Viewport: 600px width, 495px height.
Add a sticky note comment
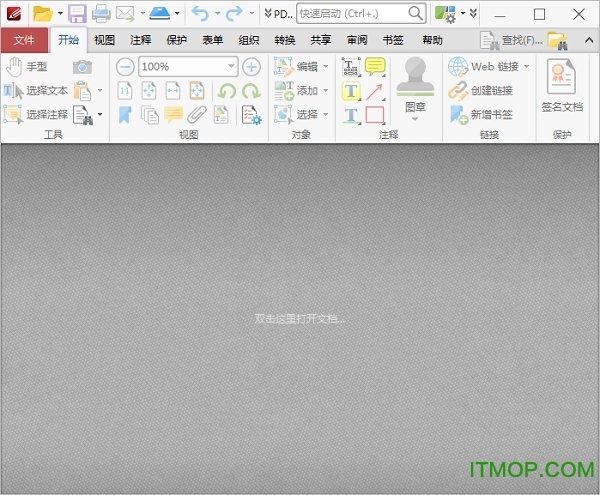tap(375, 67)
